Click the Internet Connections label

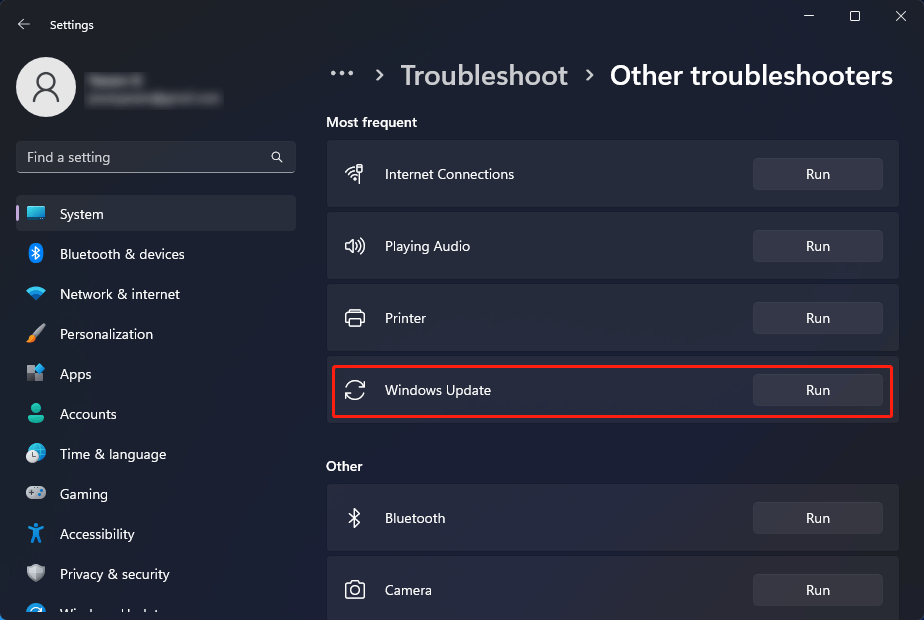449,174
